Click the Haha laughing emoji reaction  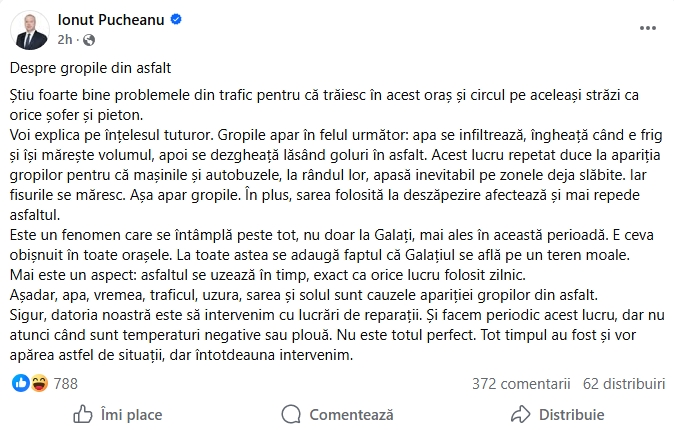(38, 383)
